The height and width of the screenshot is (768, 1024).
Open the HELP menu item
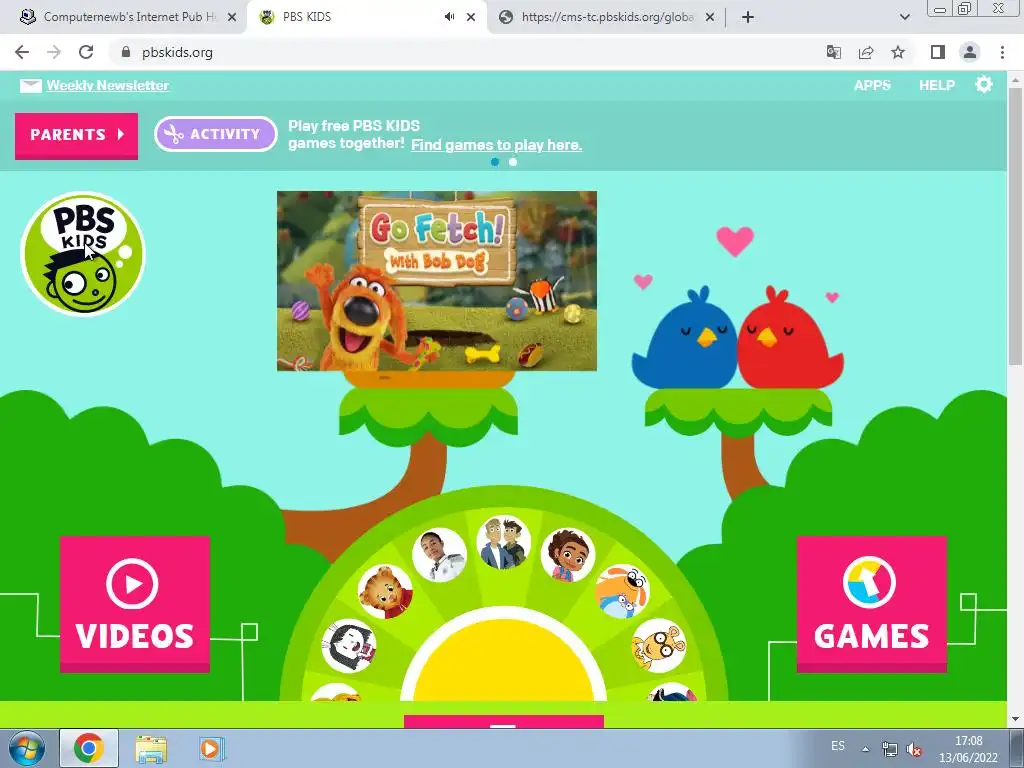coord(936,85)
